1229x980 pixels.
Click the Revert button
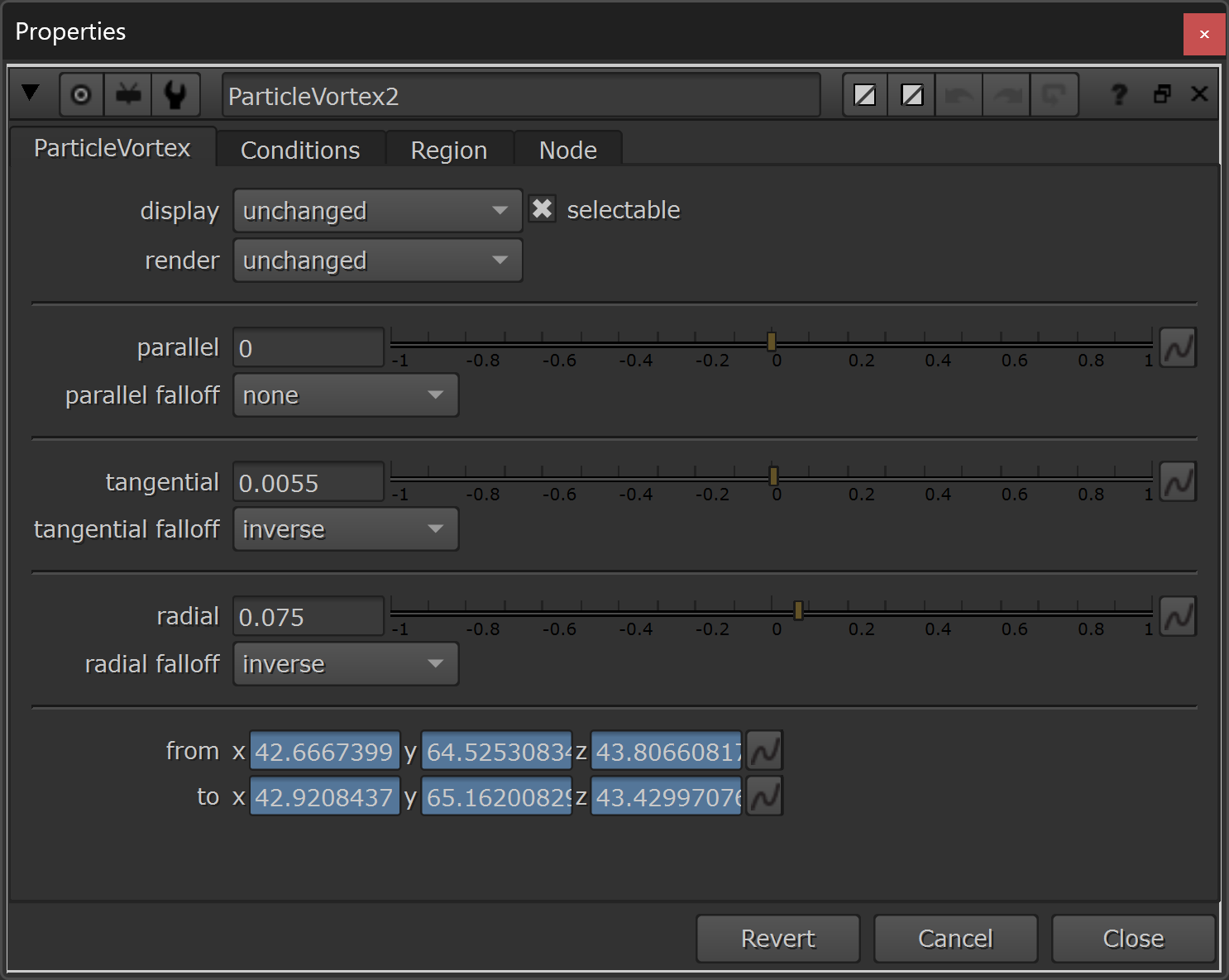pyautogui.click(x=778, y=939)
